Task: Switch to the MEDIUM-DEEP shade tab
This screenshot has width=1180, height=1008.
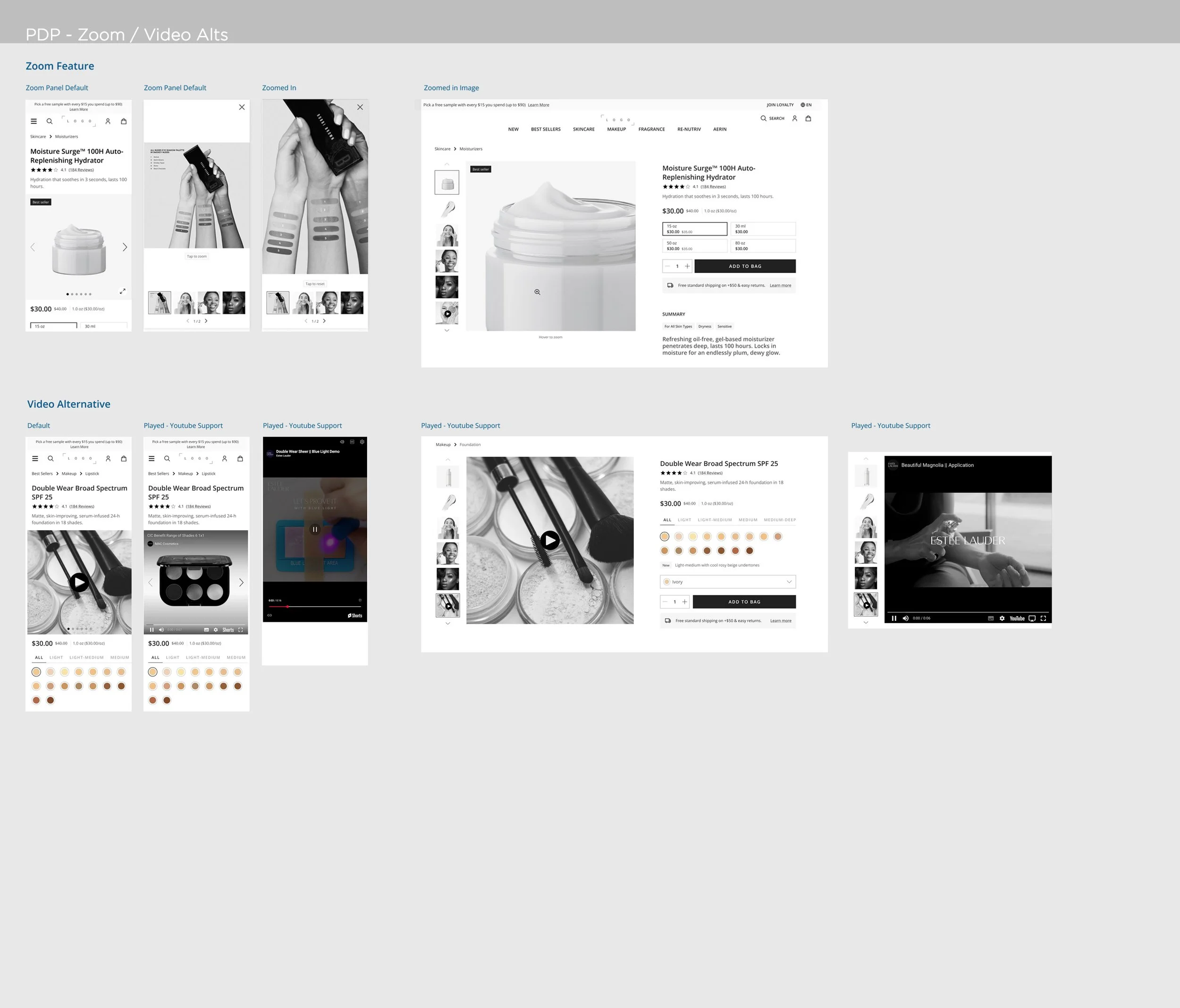Action: coord(779,520)
